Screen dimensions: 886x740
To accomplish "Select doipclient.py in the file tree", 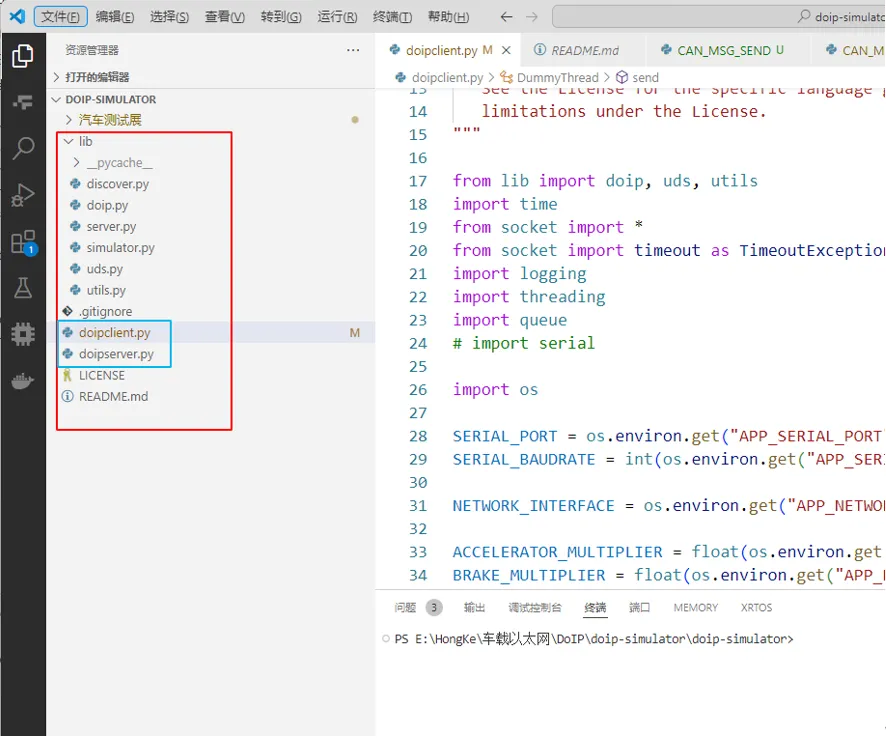I will (x=115, y=333).
